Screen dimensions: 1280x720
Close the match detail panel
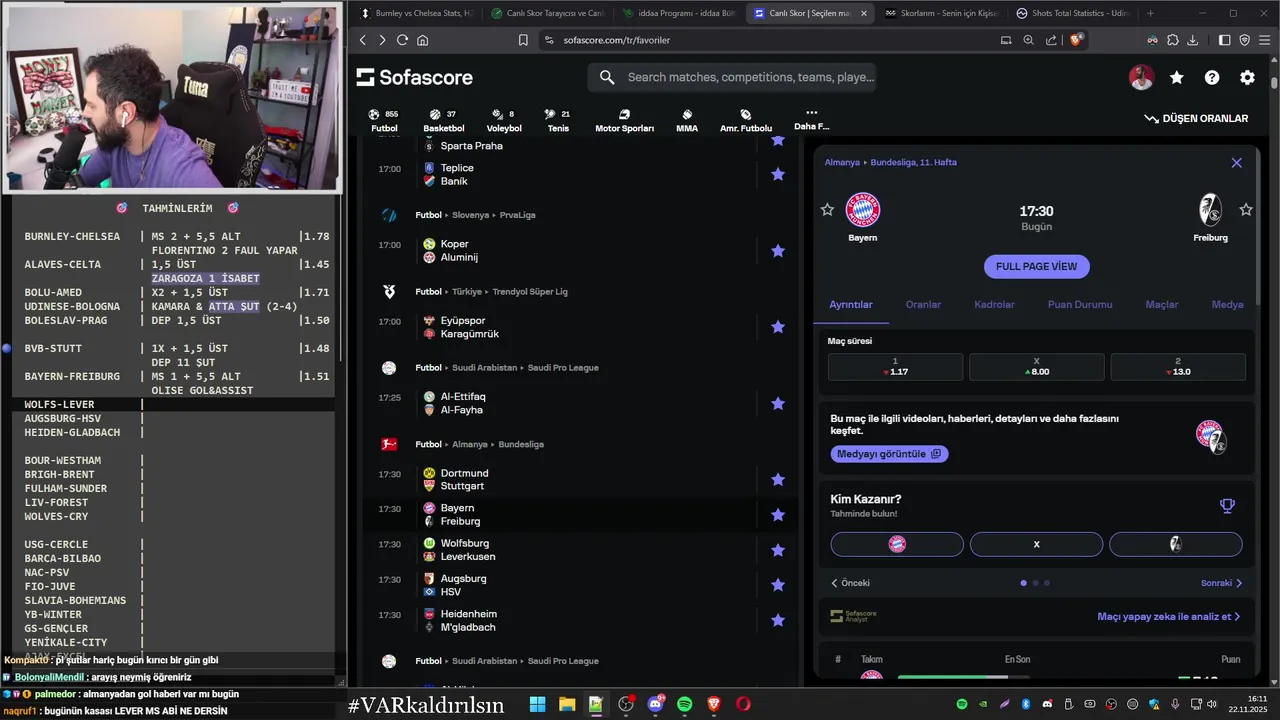(x=1236, y=162)
